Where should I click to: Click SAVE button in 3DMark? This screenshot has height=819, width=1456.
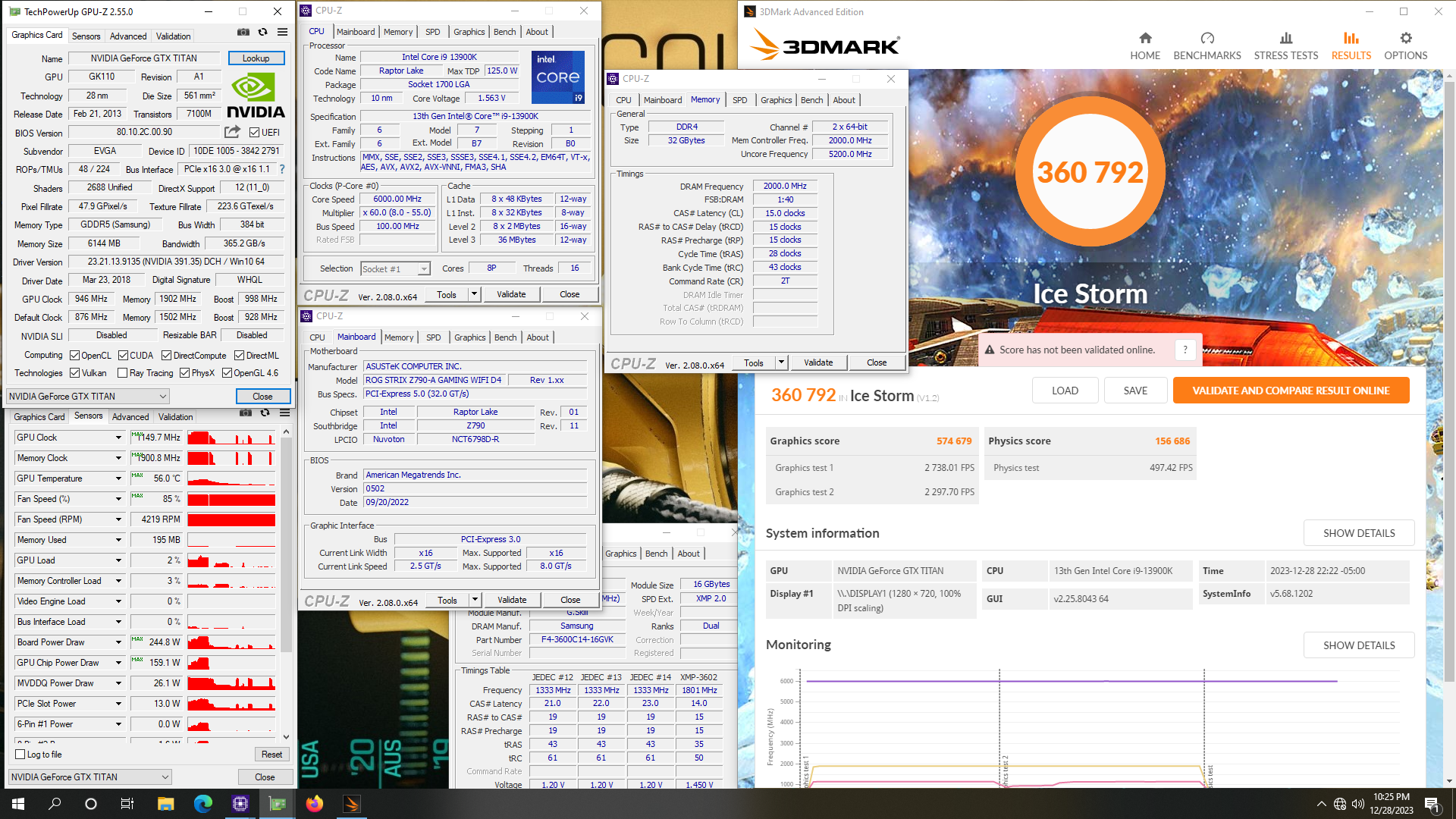point(1135,391)
